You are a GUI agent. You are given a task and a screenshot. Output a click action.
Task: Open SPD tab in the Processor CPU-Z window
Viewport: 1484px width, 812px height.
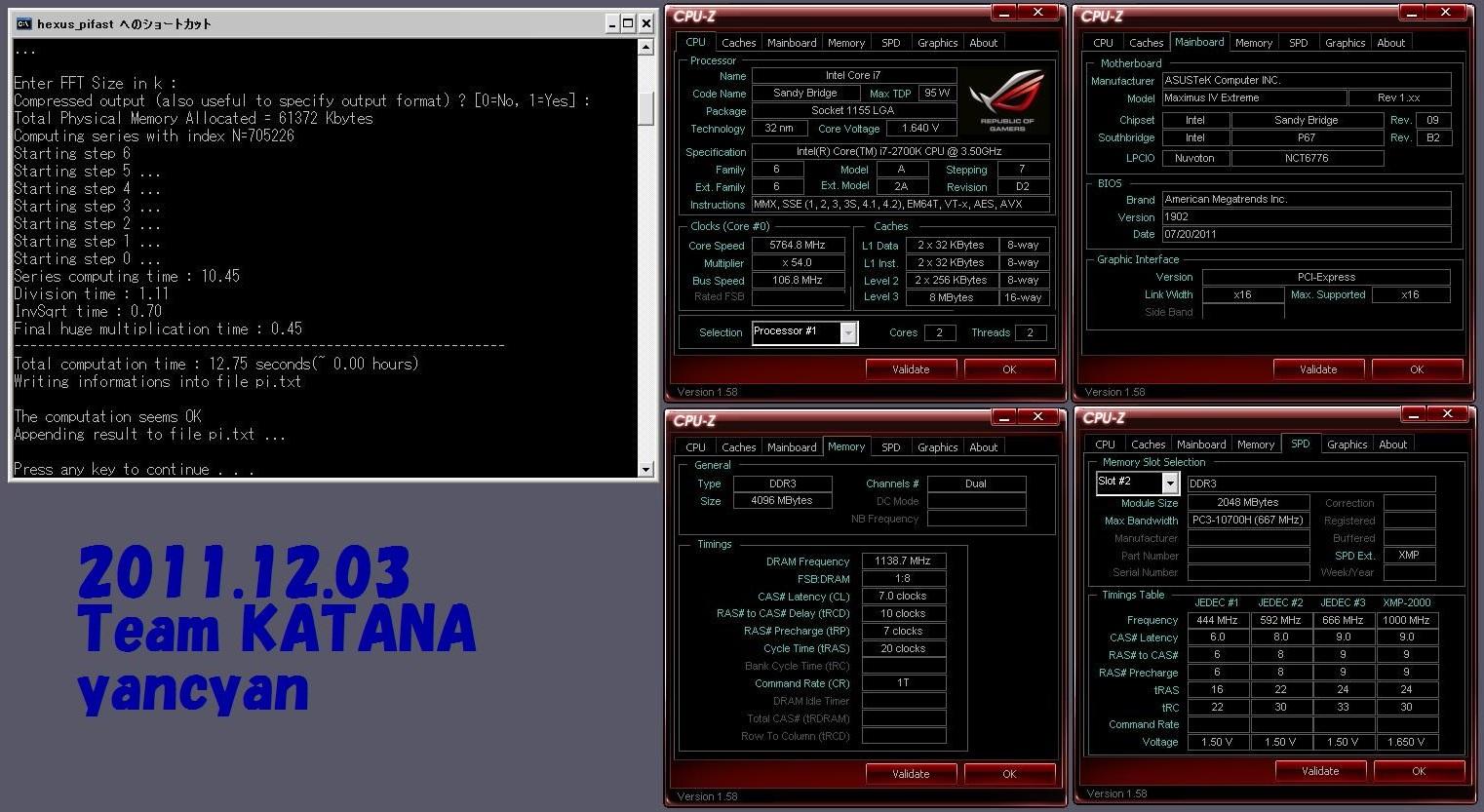coord(891,43)
